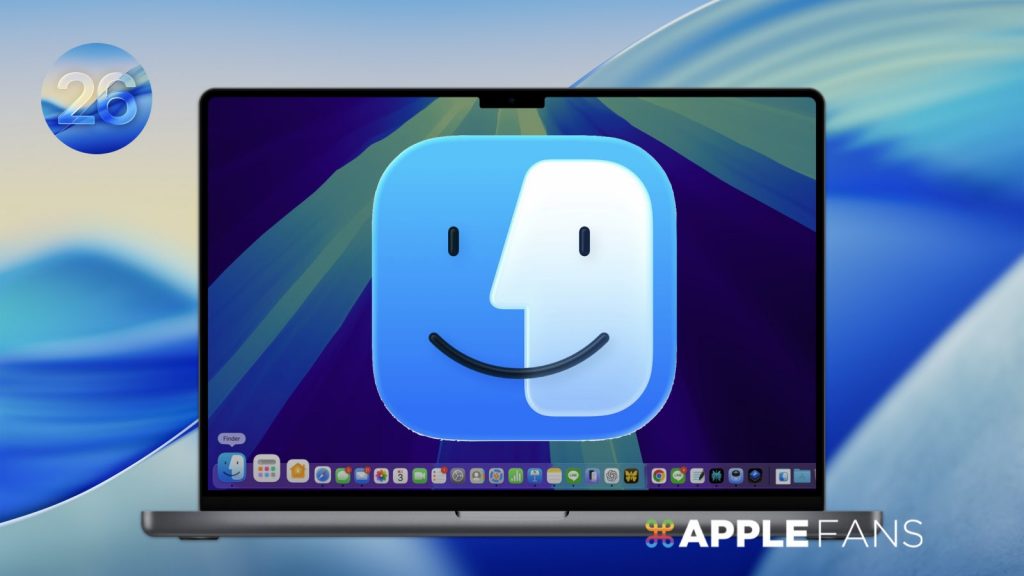The image size is (1024, 576).
Task: Click the macOS 26 circular badge
Action: [96, 98]
